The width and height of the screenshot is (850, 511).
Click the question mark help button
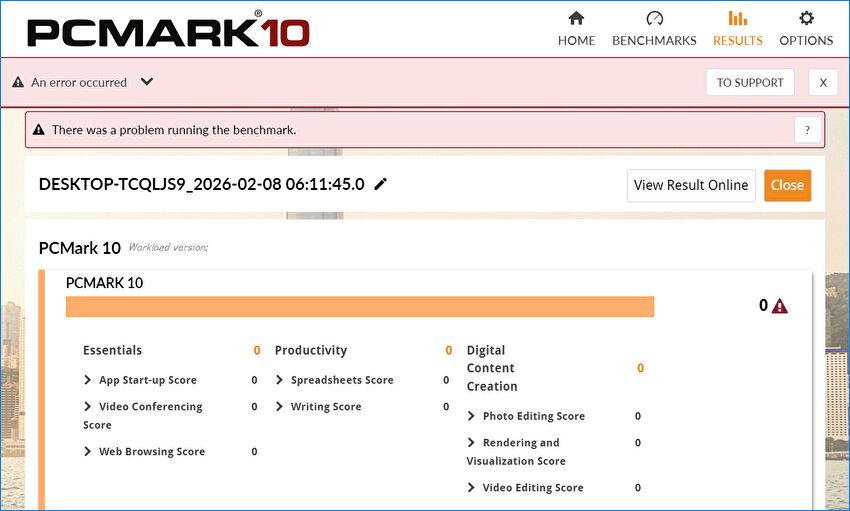807,130
